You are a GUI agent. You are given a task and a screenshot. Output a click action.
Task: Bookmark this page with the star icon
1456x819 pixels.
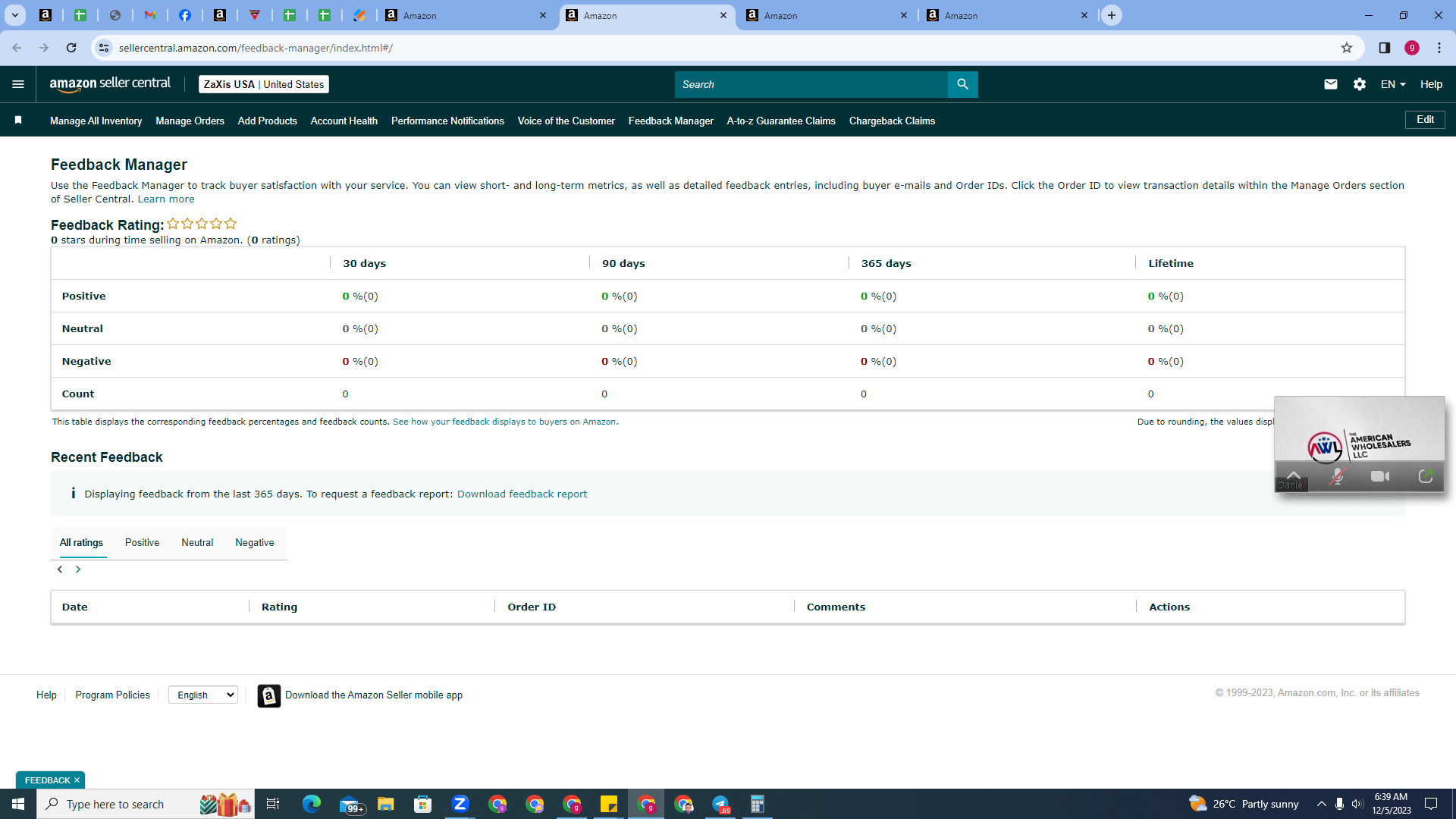1347,48
